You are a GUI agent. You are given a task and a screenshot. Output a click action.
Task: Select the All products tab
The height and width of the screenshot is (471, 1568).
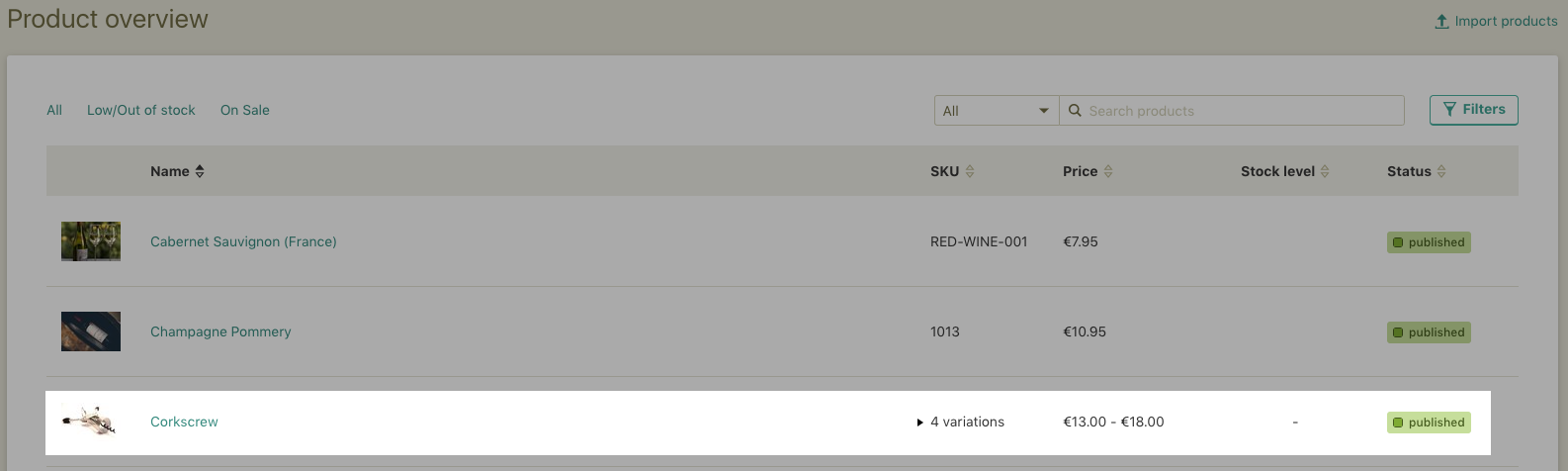tap(54, 110)
